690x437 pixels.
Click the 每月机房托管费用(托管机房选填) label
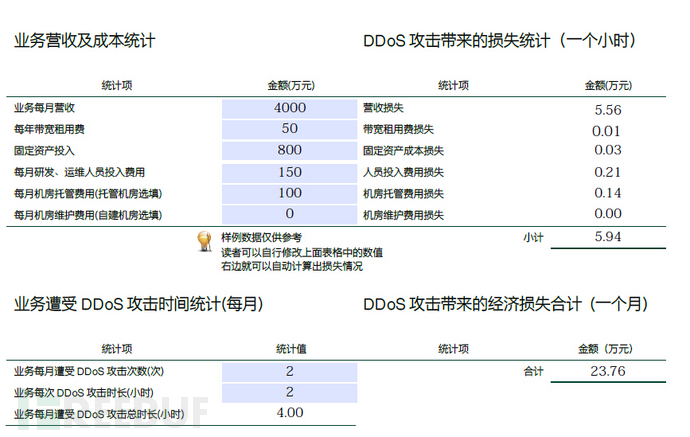click(x=88, y=194)
